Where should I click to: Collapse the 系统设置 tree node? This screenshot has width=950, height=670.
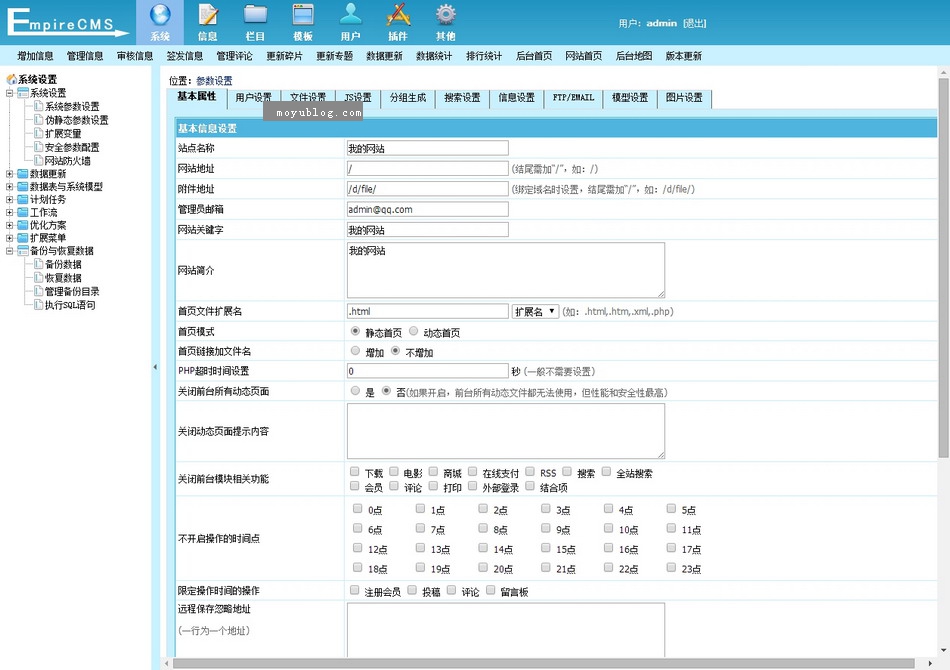[10, 93]
